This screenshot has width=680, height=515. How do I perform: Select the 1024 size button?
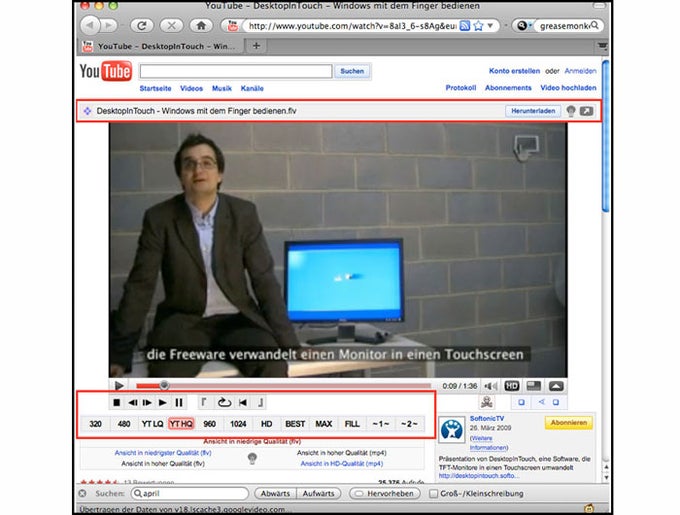[x=238, y=424]
